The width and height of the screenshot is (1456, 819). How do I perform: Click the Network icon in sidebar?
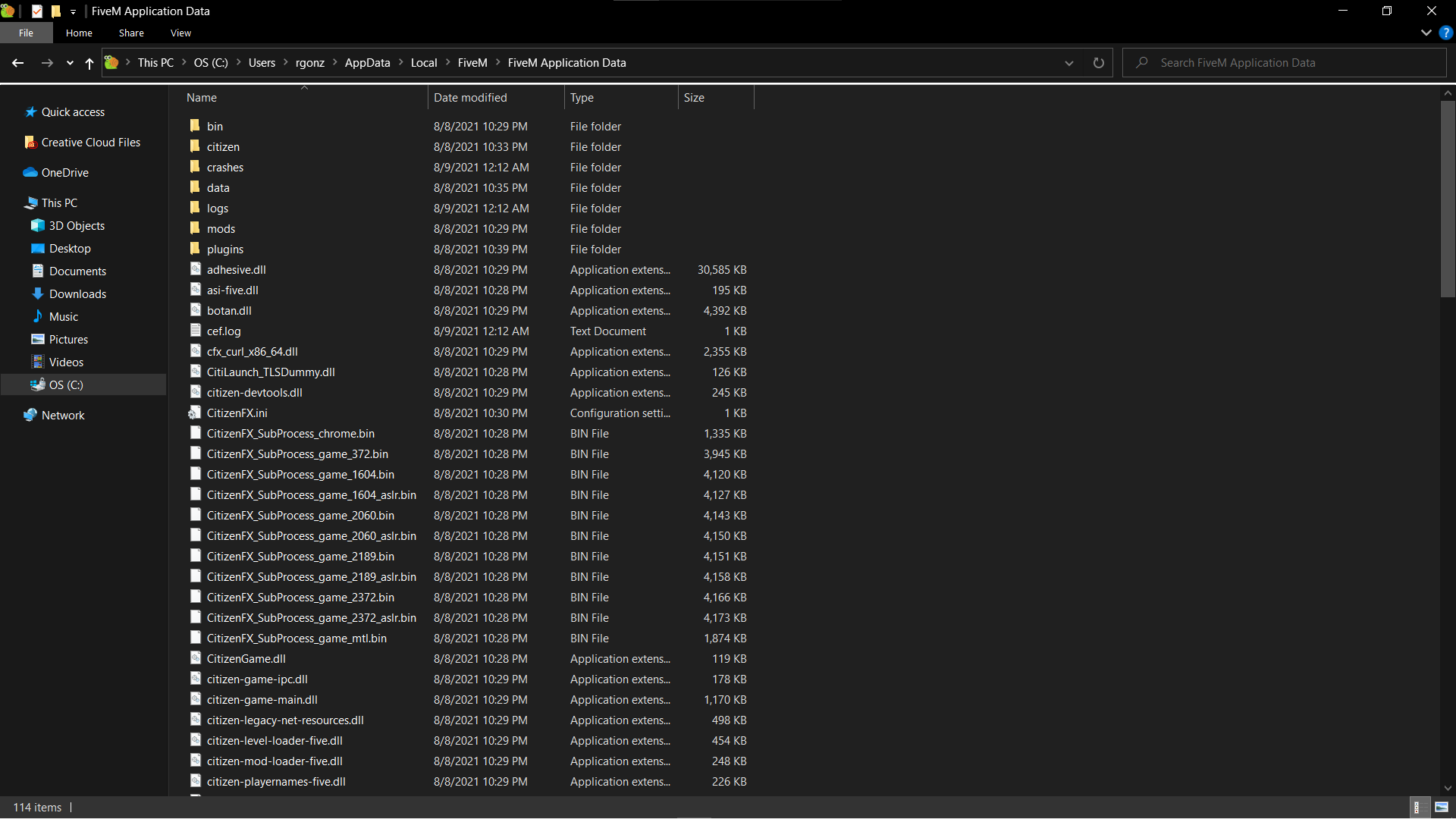[30, 415]
